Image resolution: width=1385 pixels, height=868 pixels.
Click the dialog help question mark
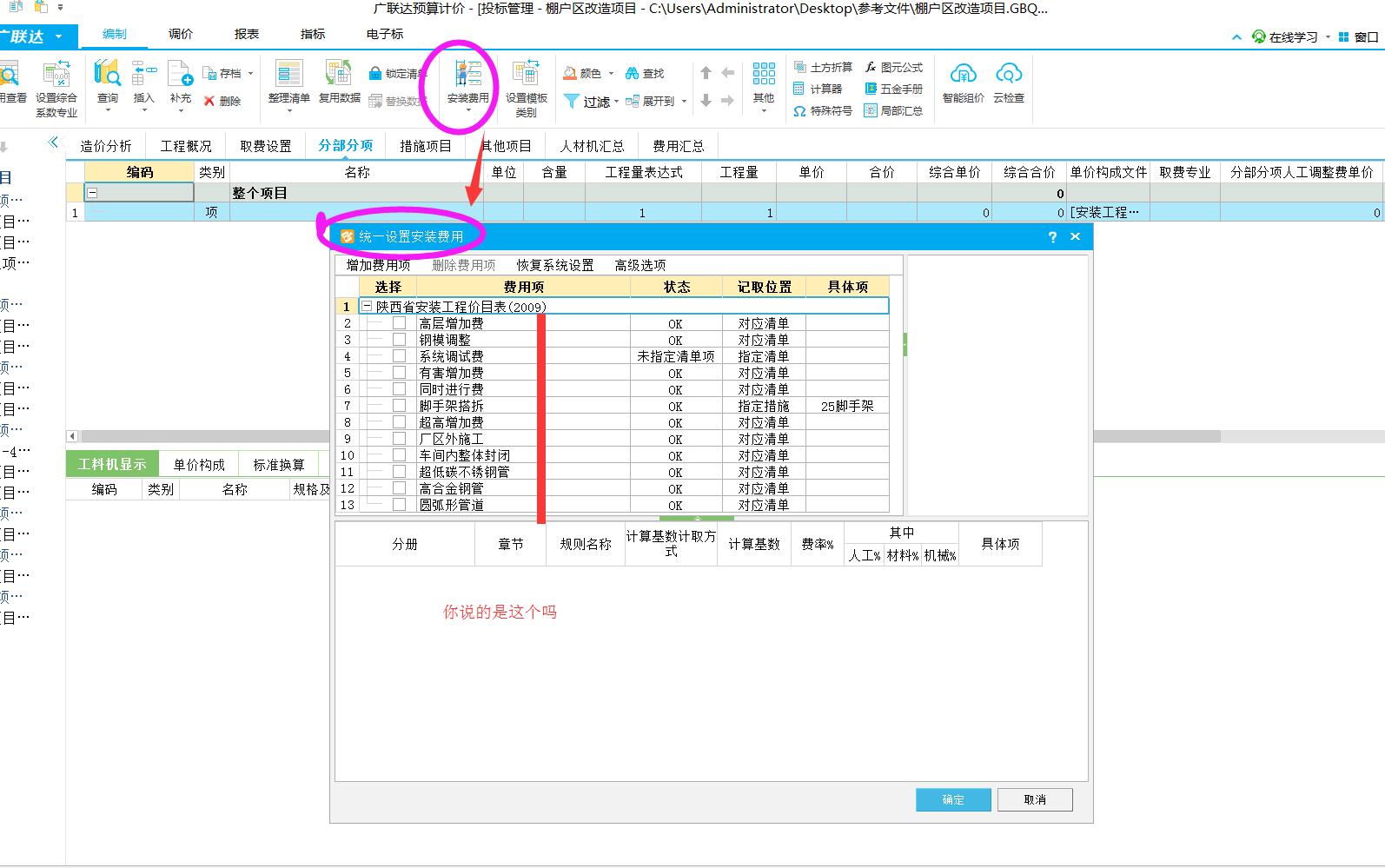coord(1052,236)
